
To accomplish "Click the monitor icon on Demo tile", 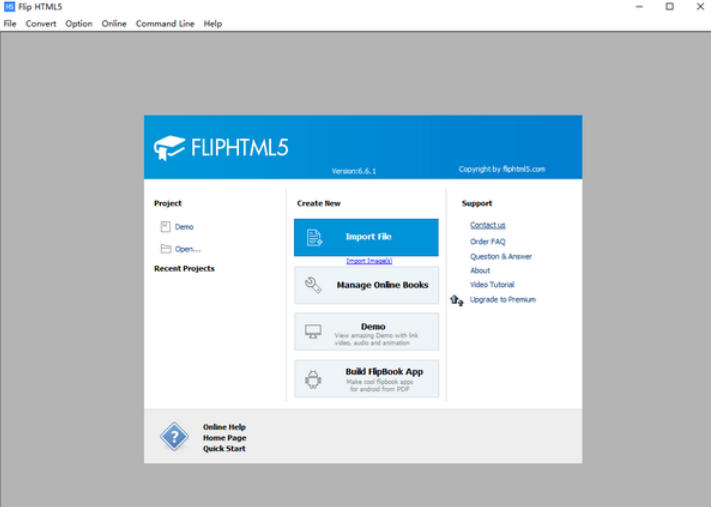I will click(x=313, y=331).
